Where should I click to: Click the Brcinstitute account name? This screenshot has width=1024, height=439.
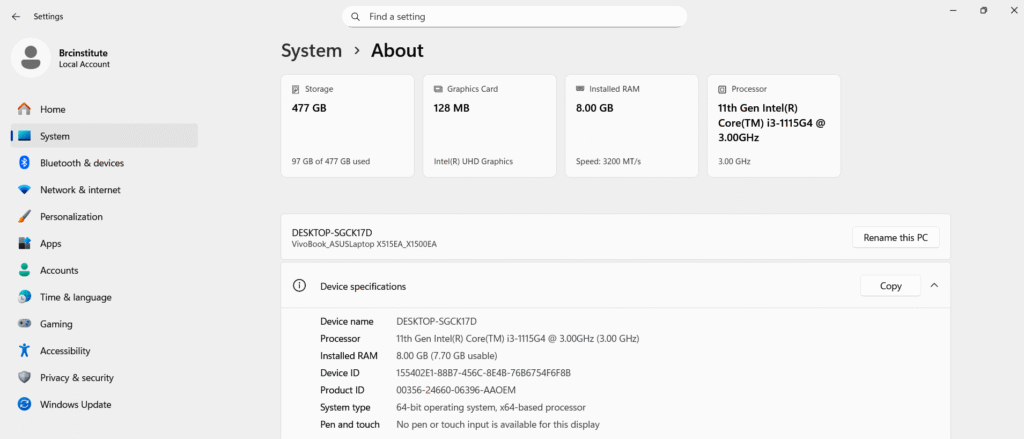coord(83,53)
